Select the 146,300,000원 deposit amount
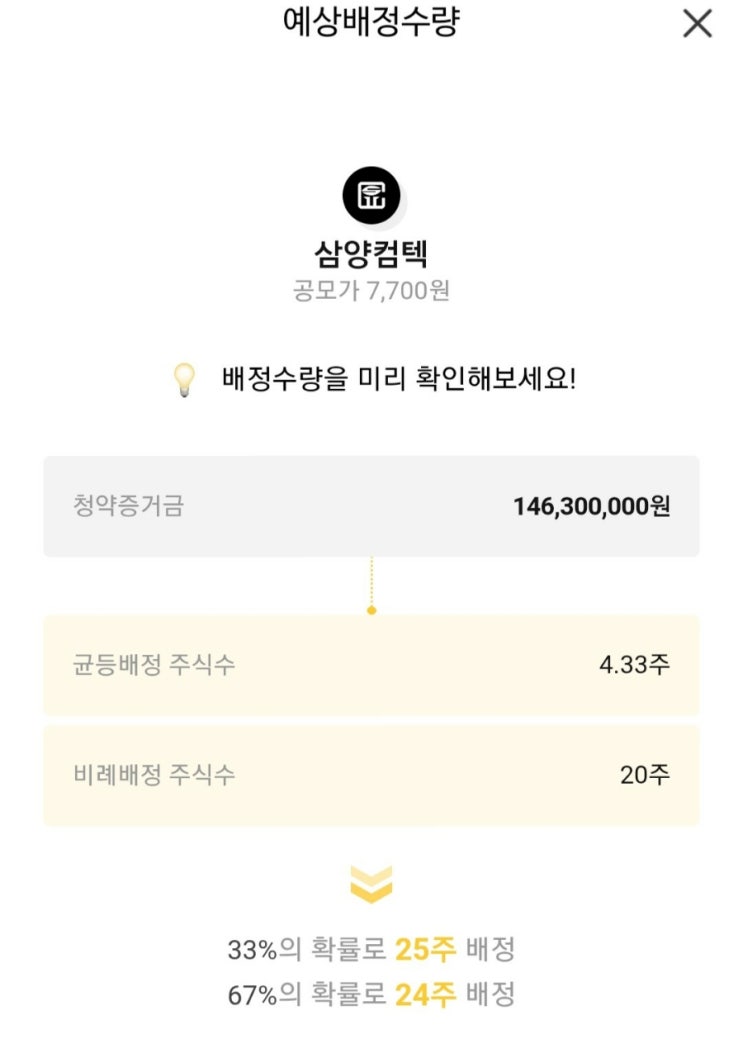 click(591, 506)
